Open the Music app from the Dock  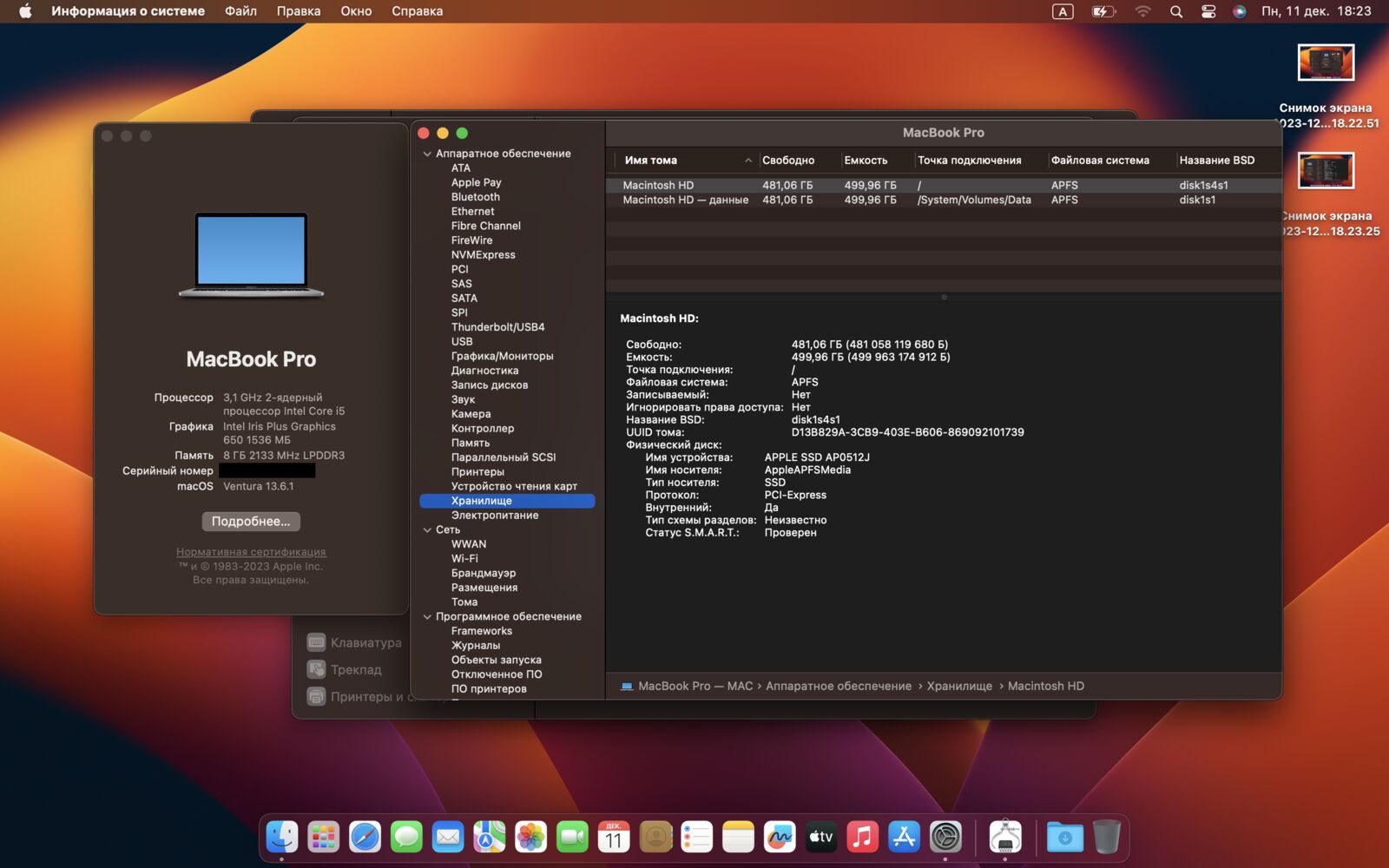click(x=863, y=837)
